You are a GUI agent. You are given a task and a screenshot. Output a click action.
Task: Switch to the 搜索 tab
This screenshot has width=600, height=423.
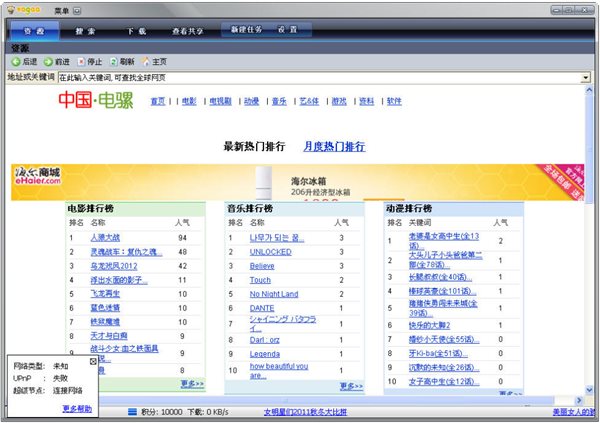85,31
